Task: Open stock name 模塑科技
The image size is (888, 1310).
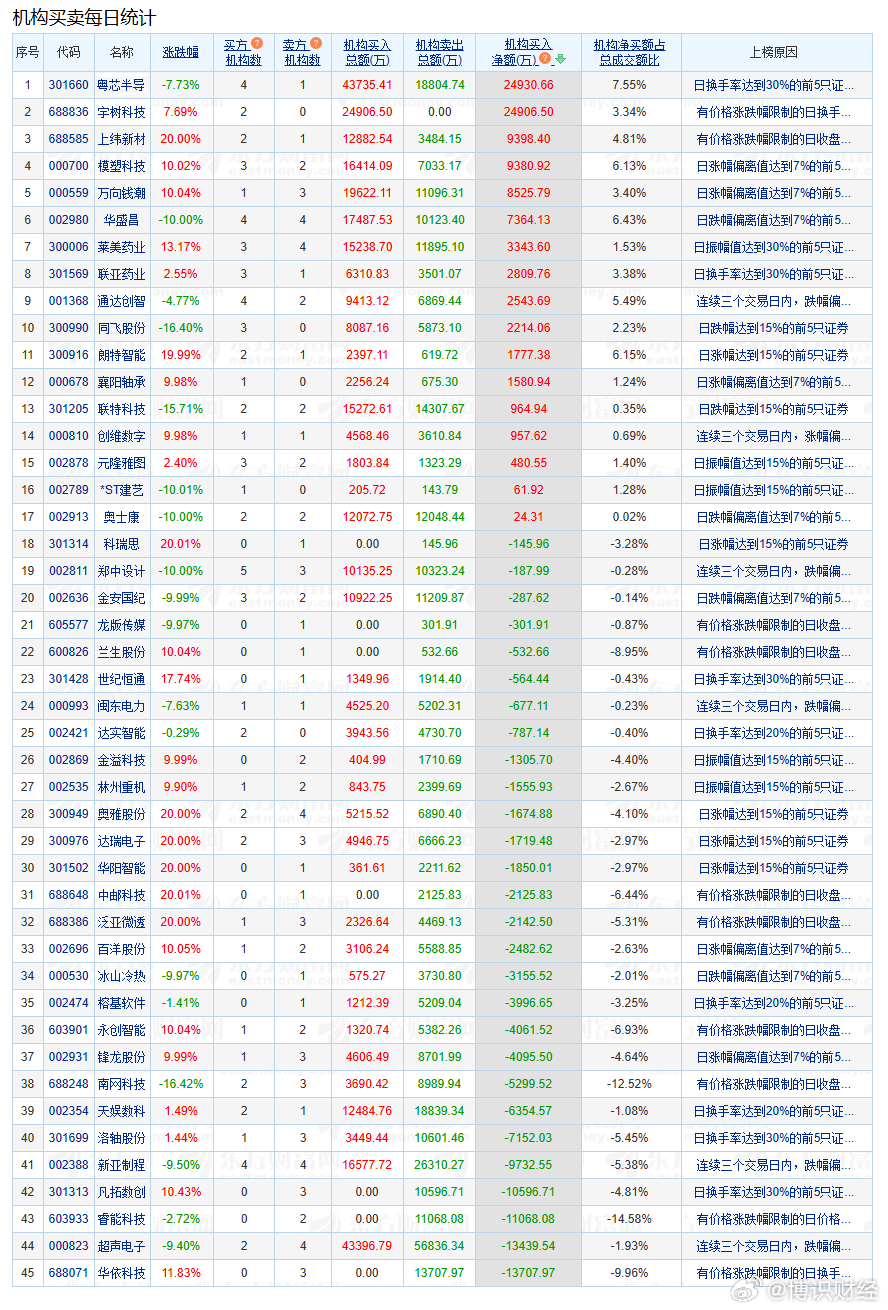Action: coord(121,166)
